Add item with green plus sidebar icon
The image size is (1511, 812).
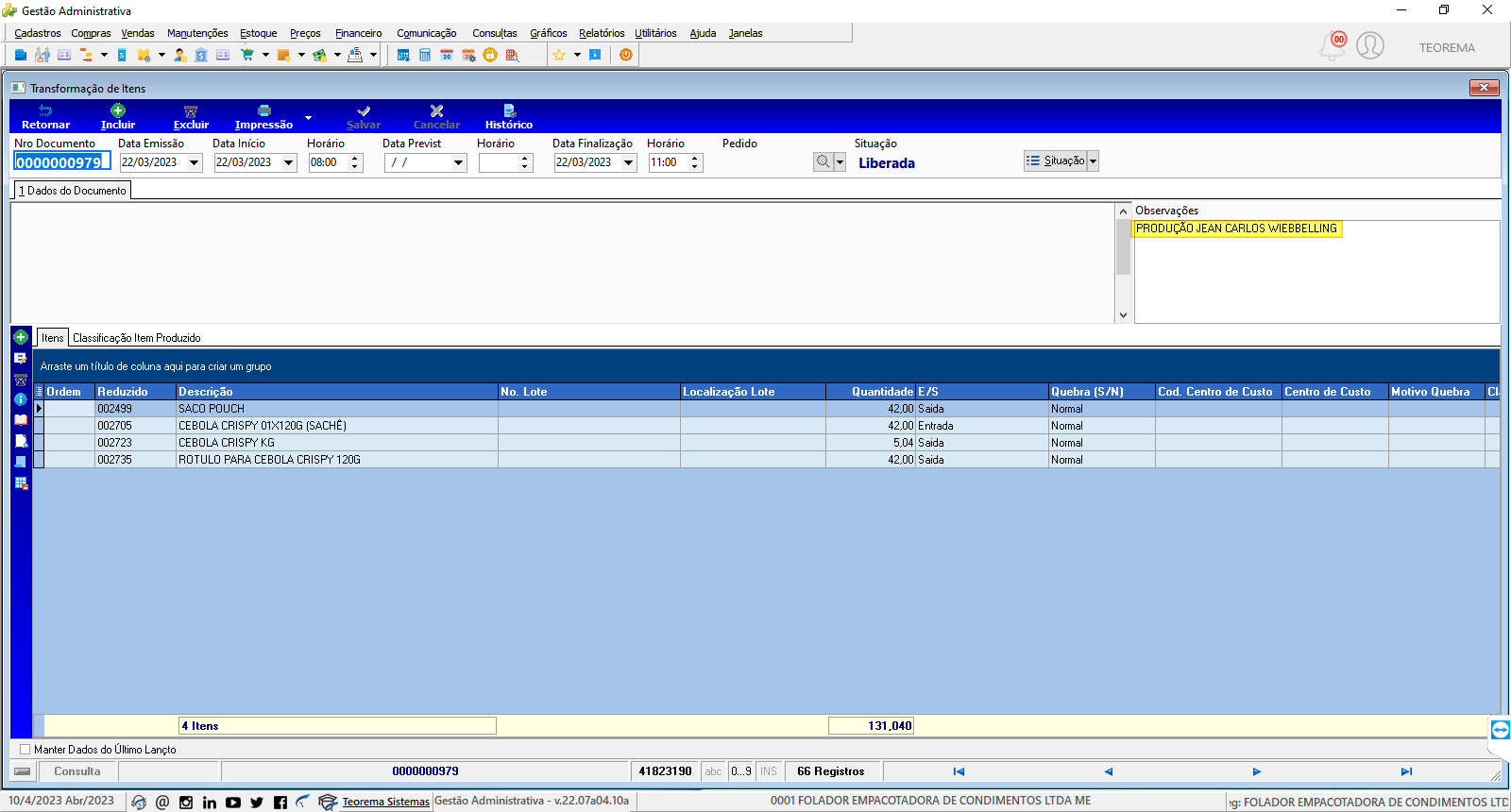click(x=21, y=337)
